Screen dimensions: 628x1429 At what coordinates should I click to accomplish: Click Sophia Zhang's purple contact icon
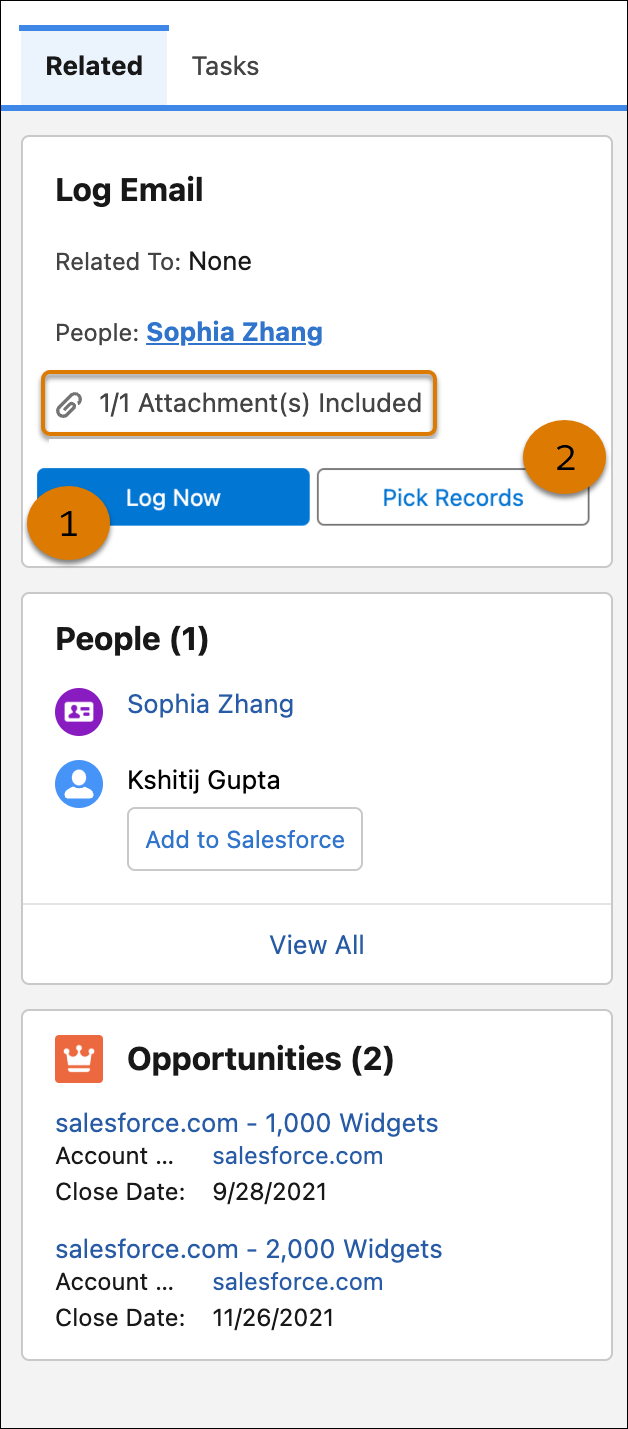(79, 711)
